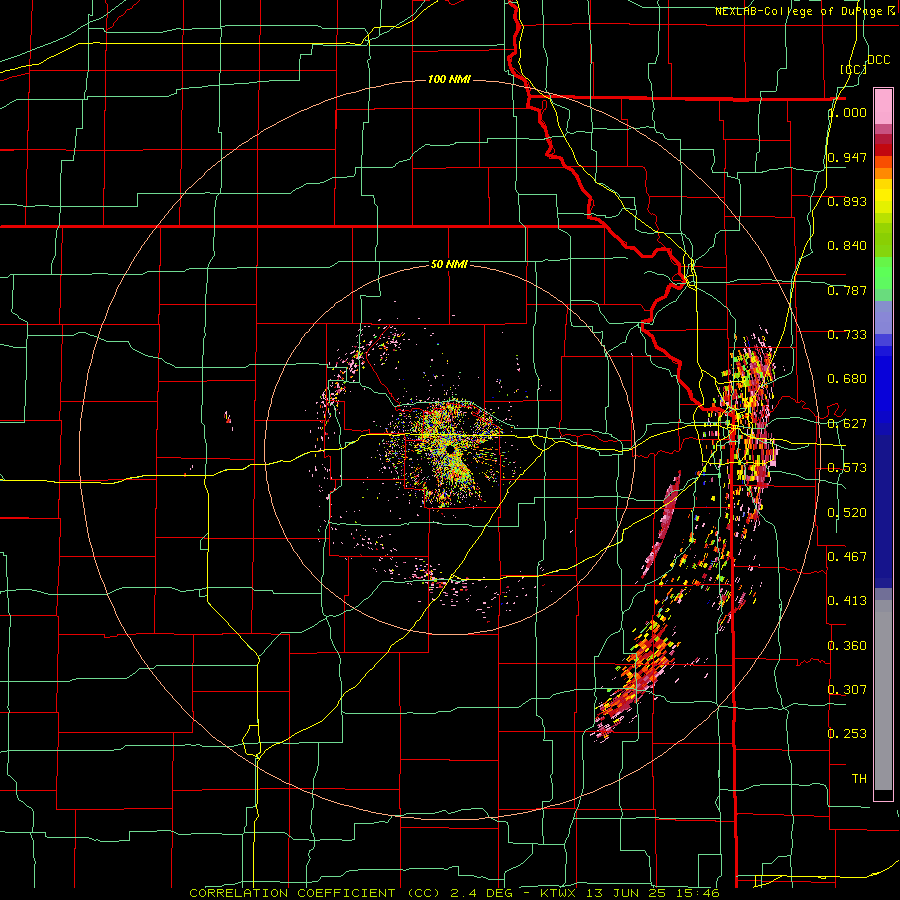Click the KTWX radar site identifier
Image resolution: width=900 pixels, height=900 pixels.
(557, 893)
